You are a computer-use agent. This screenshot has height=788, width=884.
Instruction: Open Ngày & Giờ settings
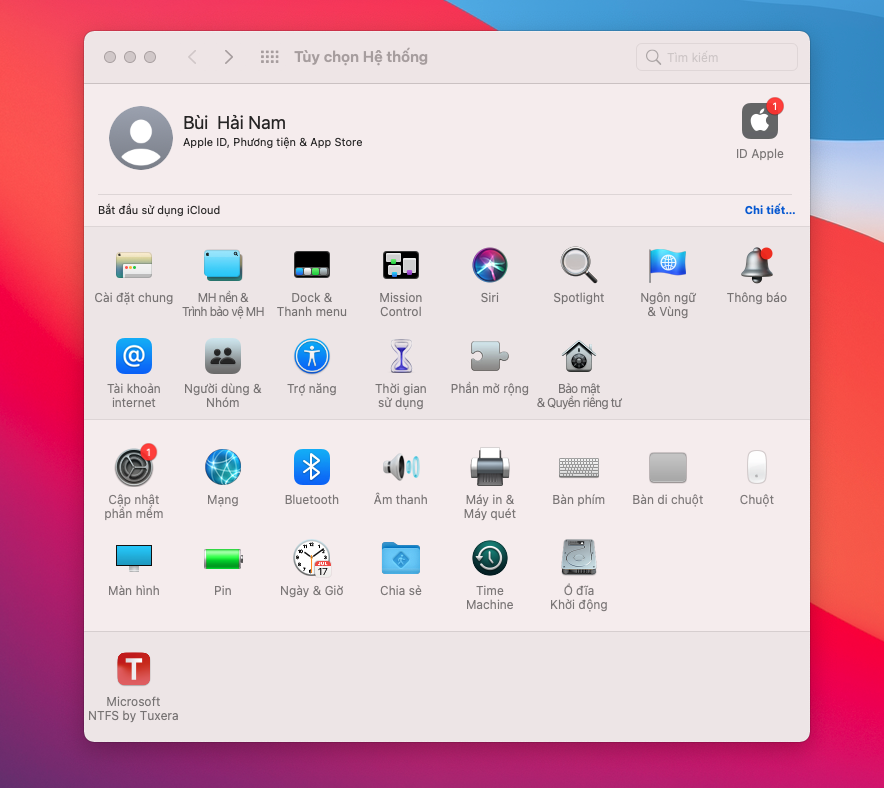point(312,558)
